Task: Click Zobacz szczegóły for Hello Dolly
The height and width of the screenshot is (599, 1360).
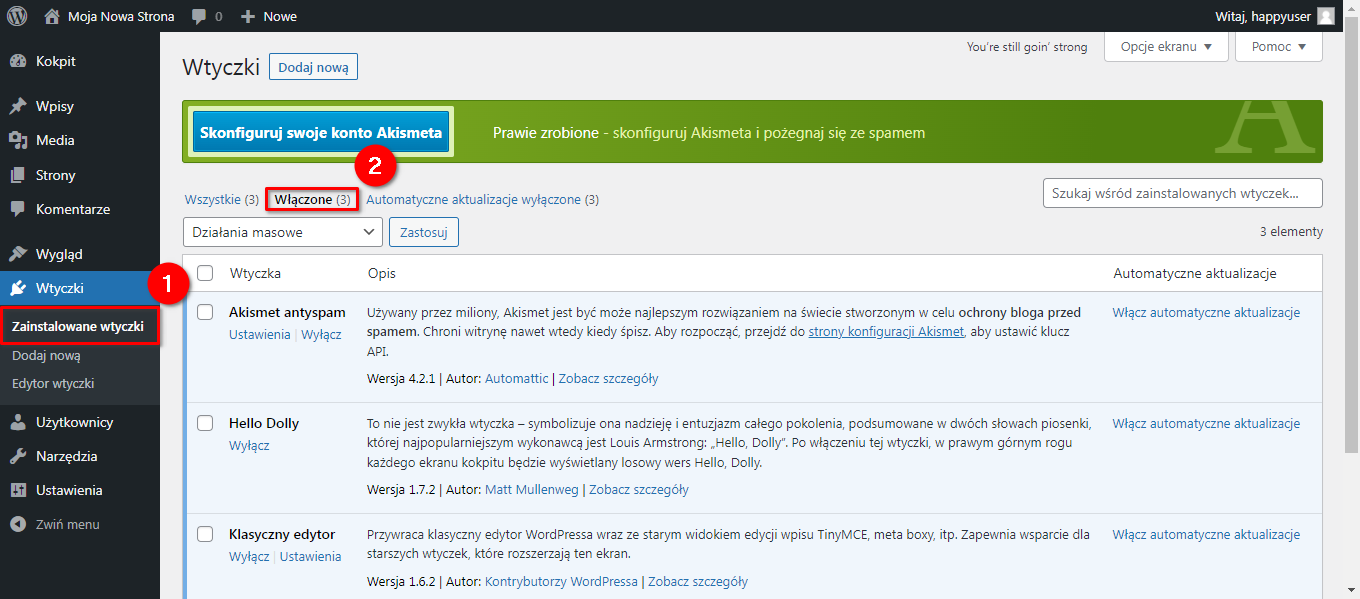Action: point(639,489)
